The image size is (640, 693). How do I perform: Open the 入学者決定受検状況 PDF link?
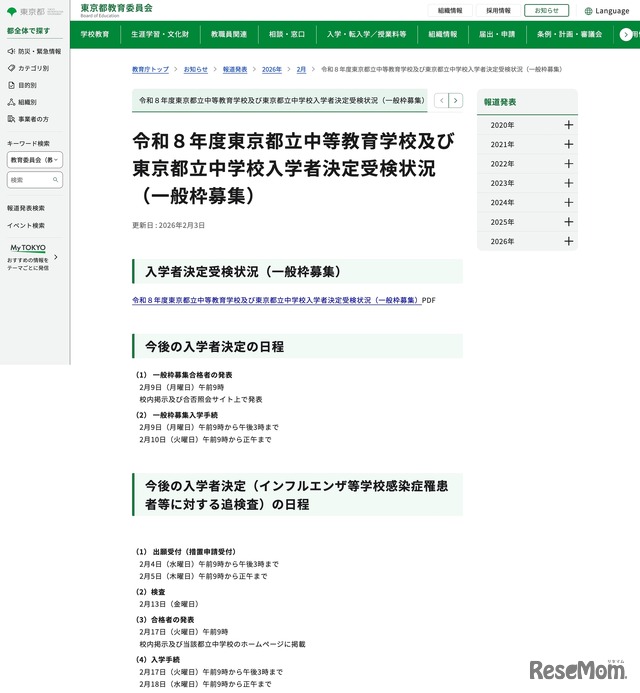277,300
